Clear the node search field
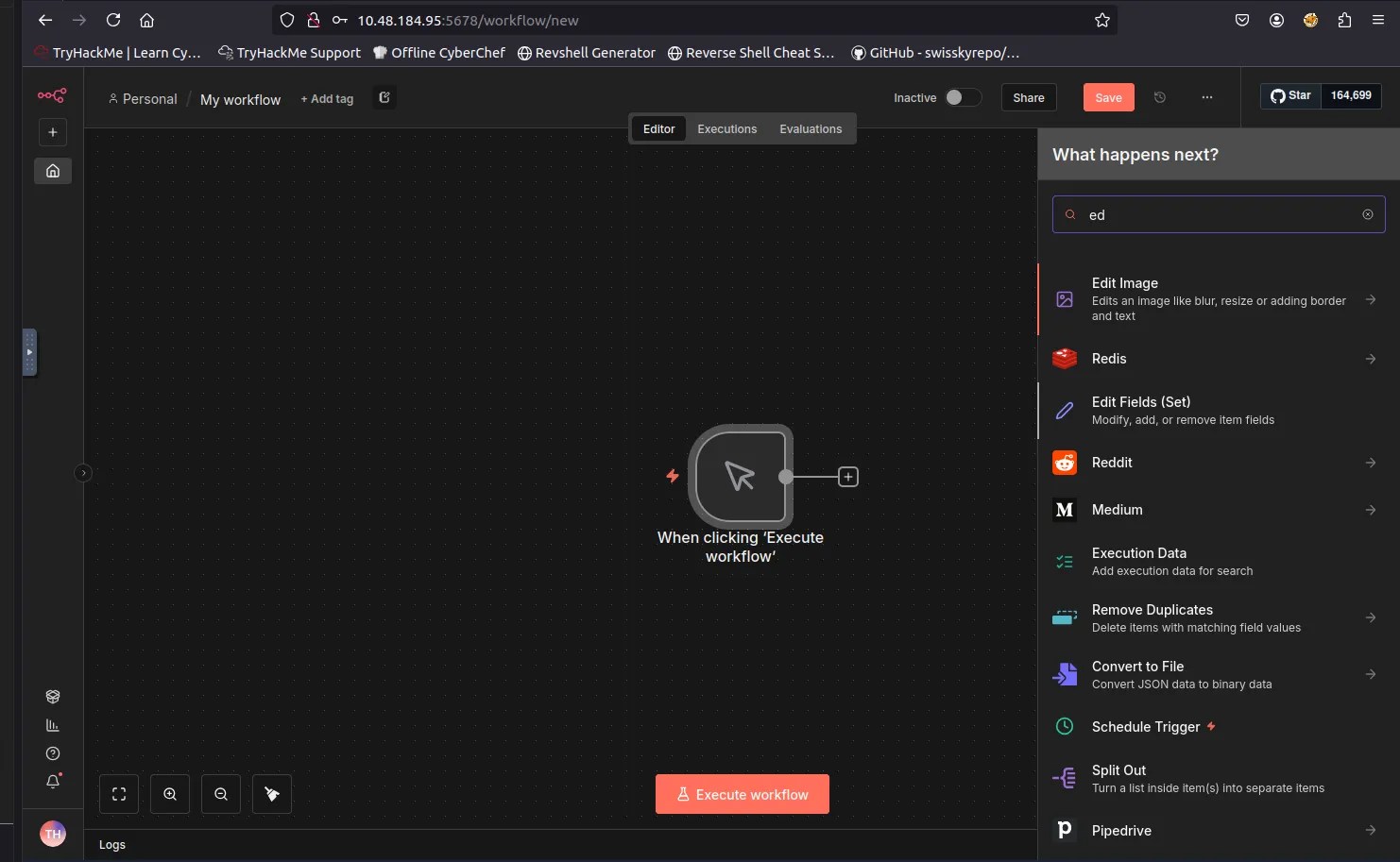1400x862 pixels. (1367, 214)
